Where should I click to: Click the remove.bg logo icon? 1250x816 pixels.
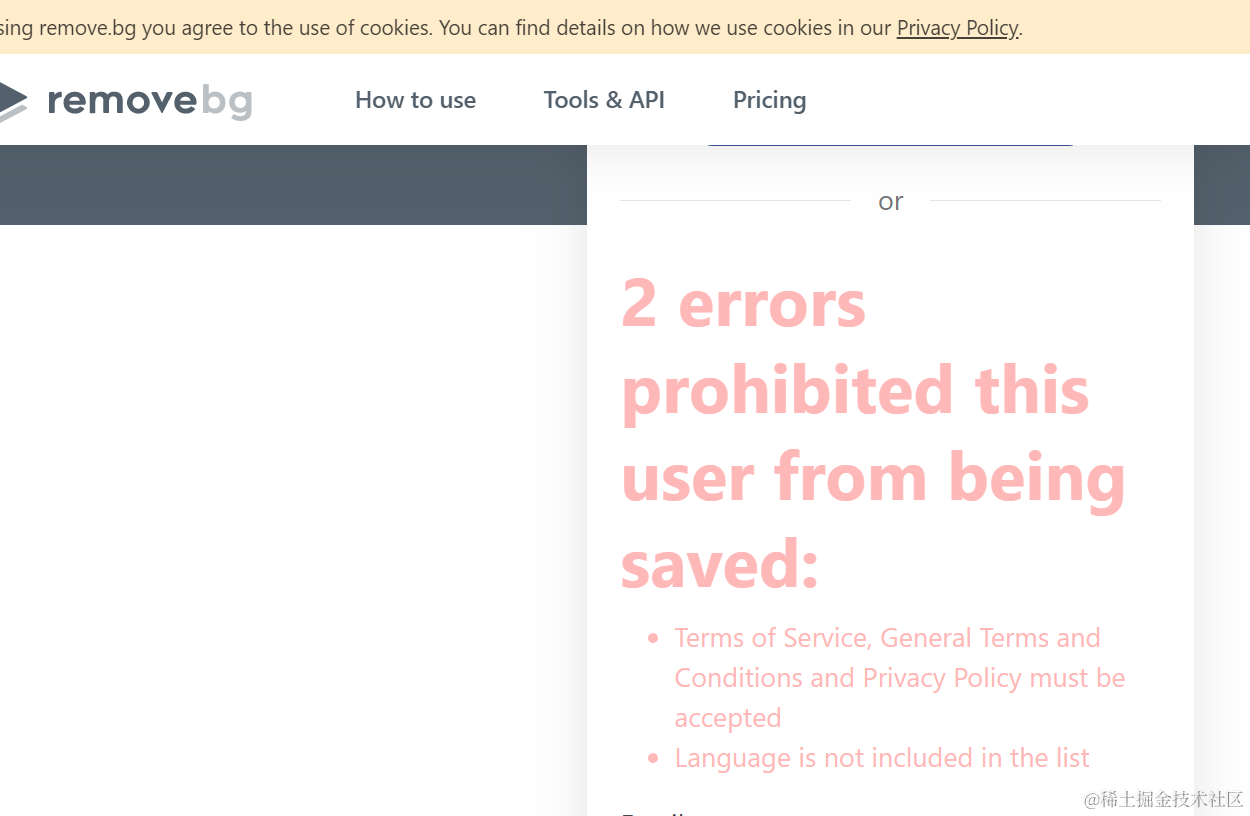click(x=13, y=100)
